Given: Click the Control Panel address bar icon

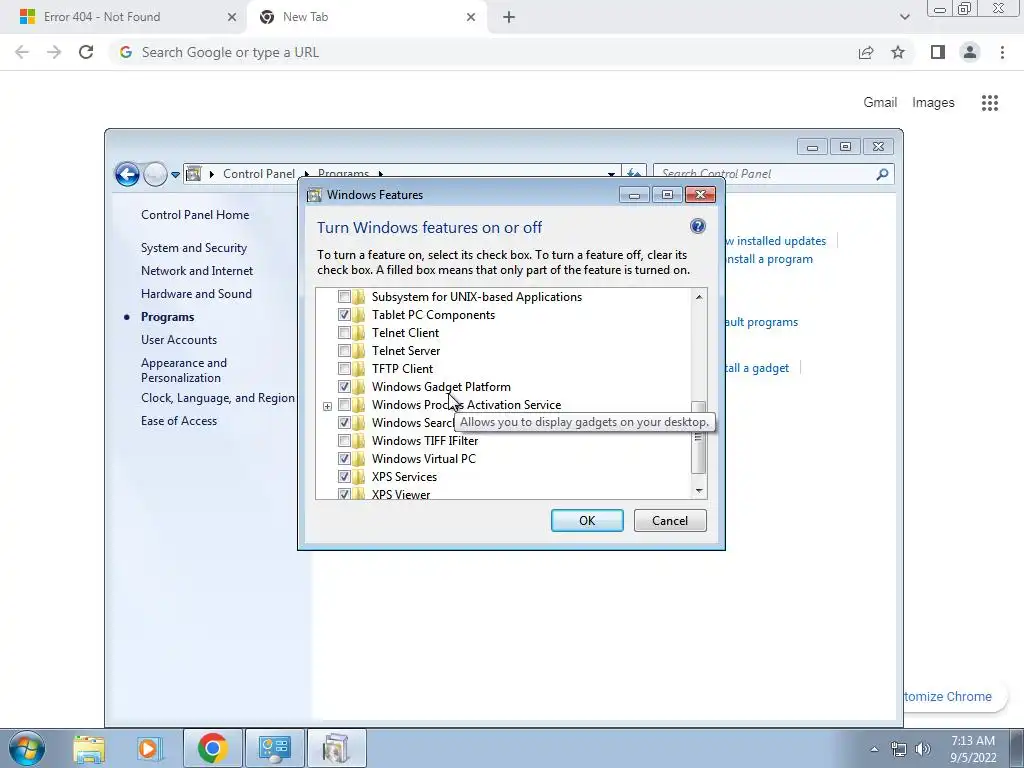Looking at the screenshot, I should click(193, 174).
